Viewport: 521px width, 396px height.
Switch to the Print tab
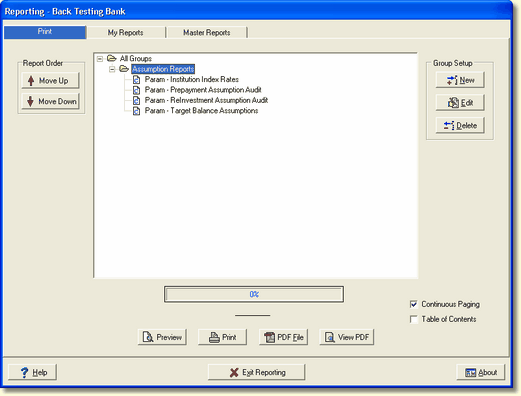point(45,32)
